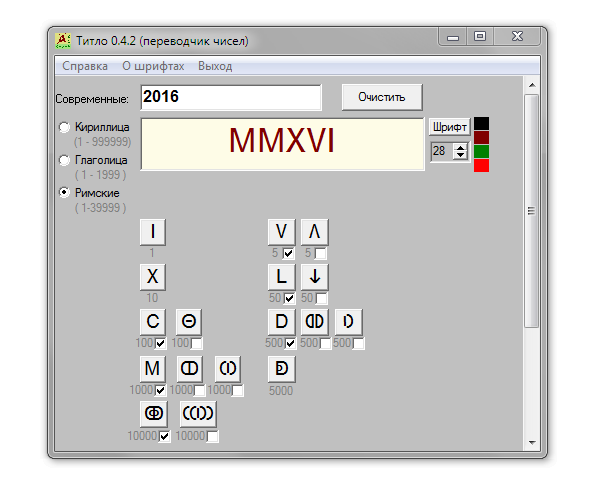The width and height of the screenshot is (600, 486).
Task: Check the ((I)) variant 10000 checkbox
Action: pos(213,436)
